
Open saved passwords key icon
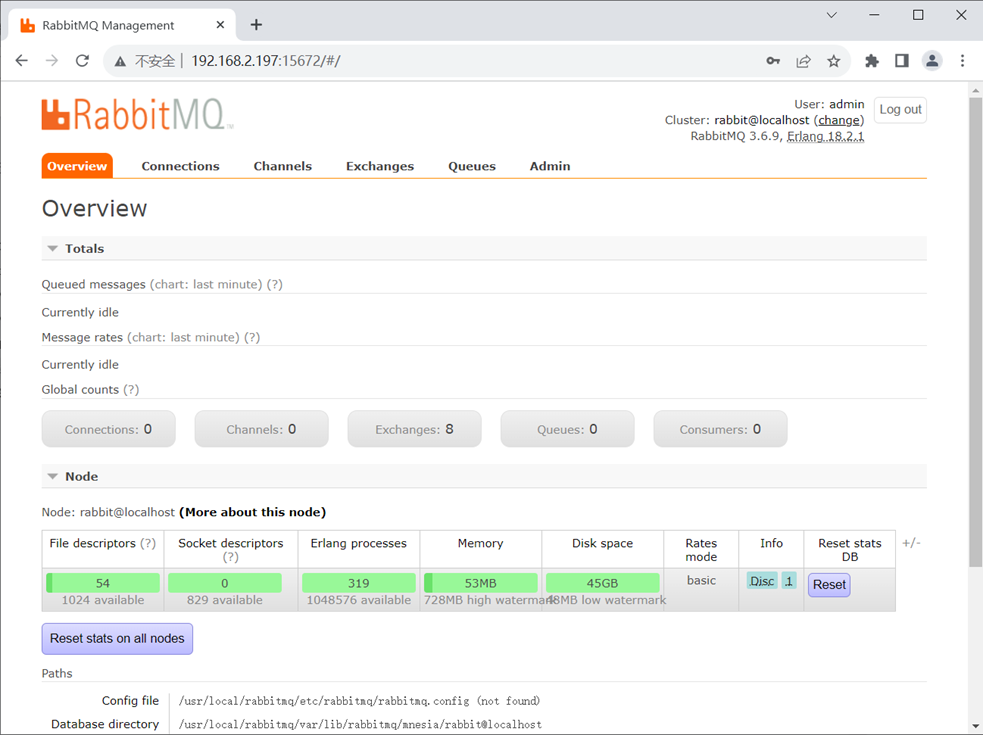(x=773, y=61)
